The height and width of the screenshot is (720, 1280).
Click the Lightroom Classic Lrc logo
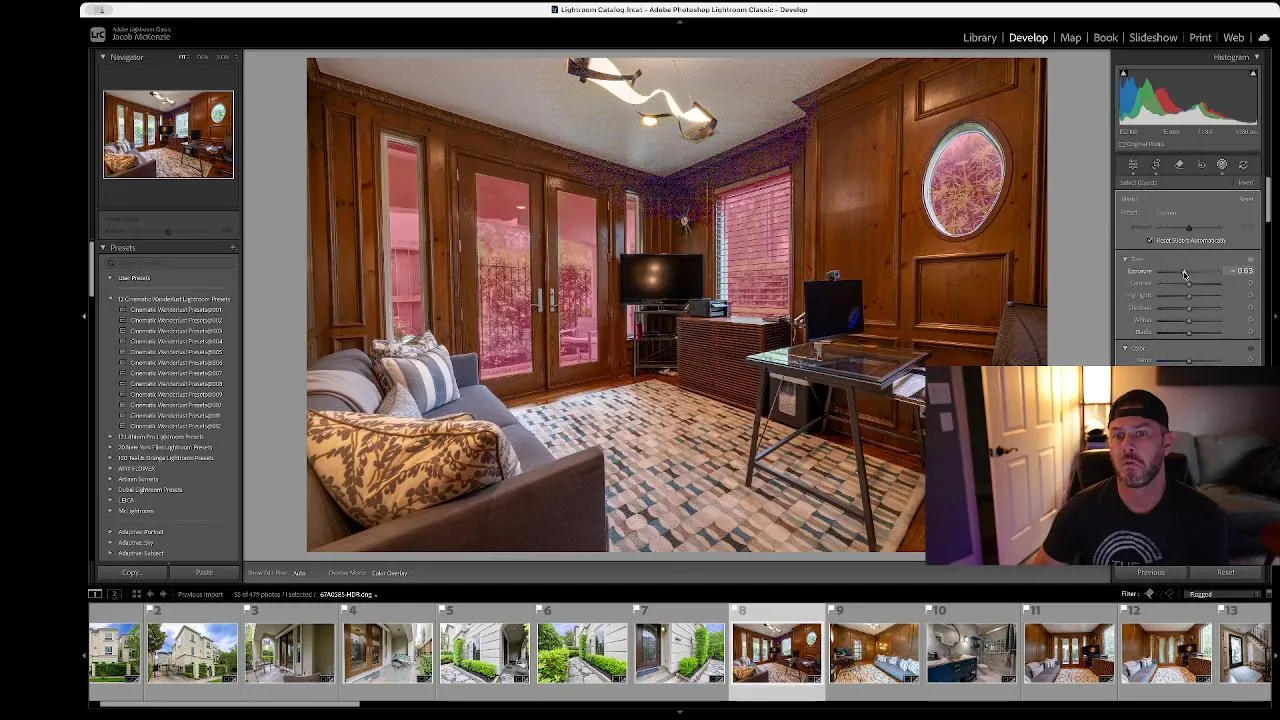[x=98, y=34]
